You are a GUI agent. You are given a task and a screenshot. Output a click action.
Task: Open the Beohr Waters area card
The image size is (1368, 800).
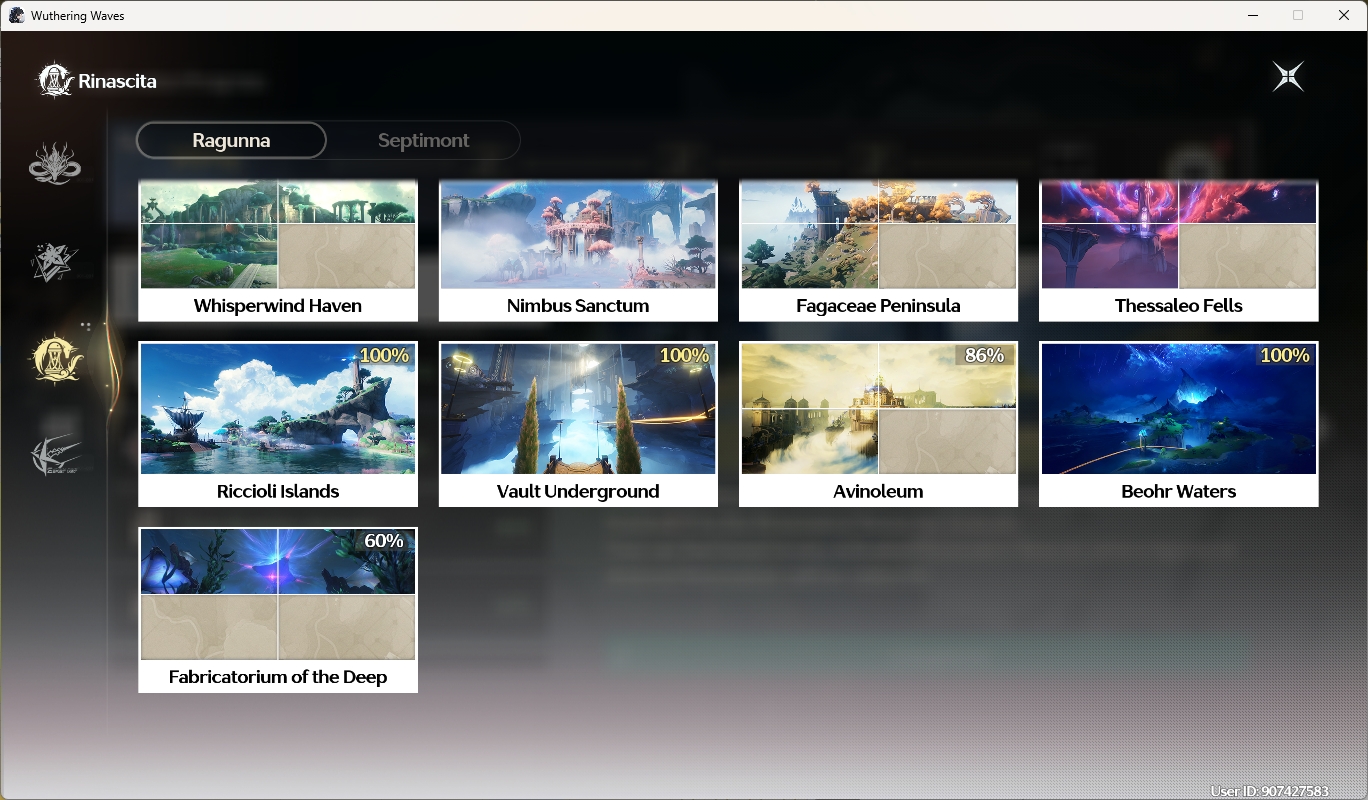click(1179, 424)
